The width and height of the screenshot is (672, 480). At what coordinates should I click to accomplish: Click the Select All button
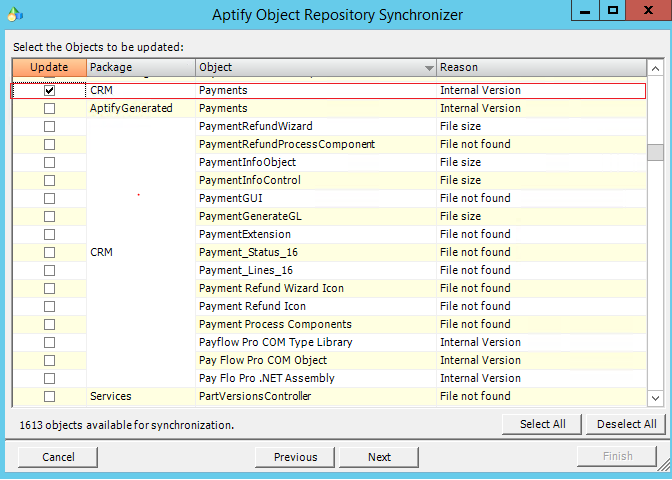point(542,424)
